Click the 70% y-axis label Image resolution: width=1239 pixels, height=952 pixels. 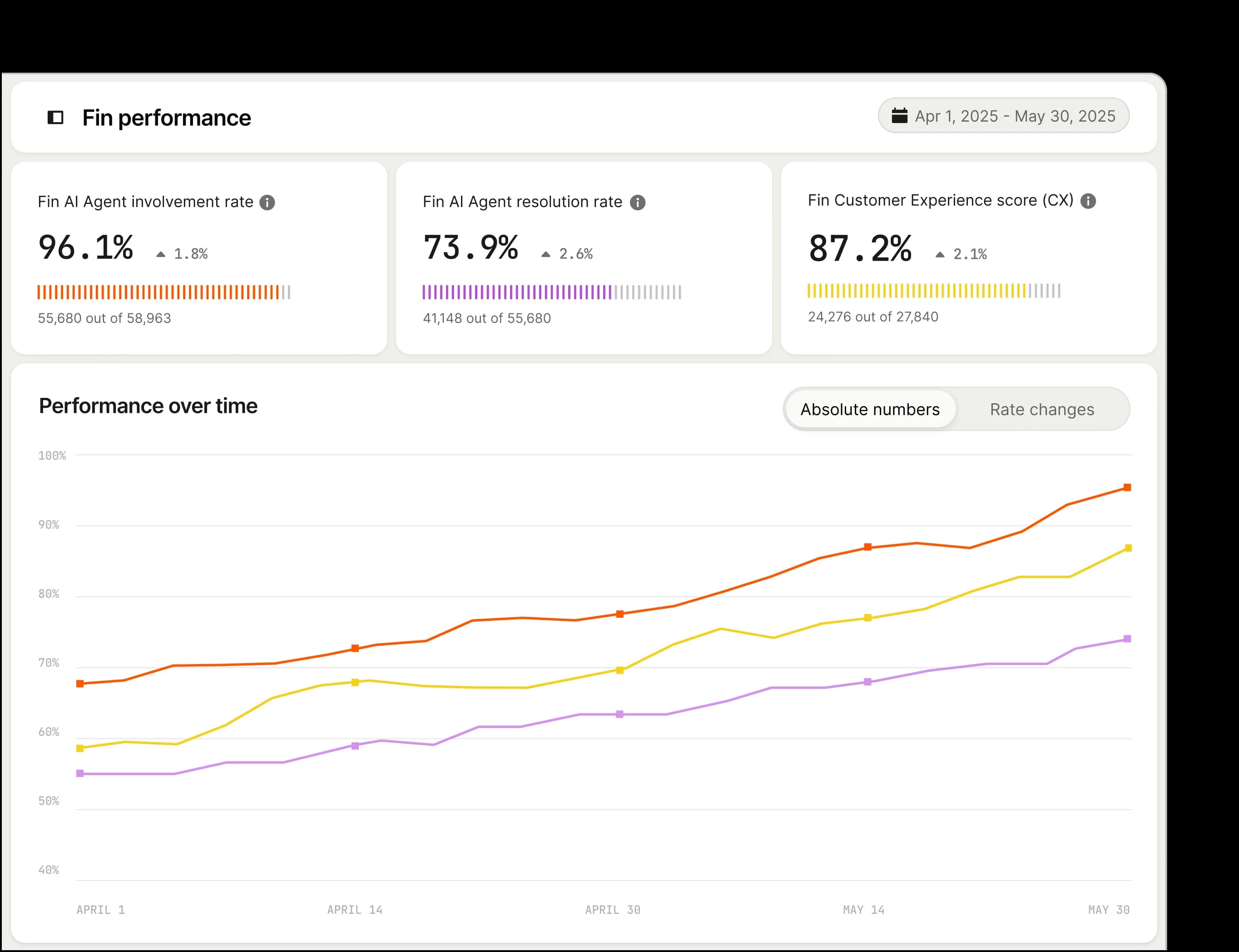click(x=49, y=663)
